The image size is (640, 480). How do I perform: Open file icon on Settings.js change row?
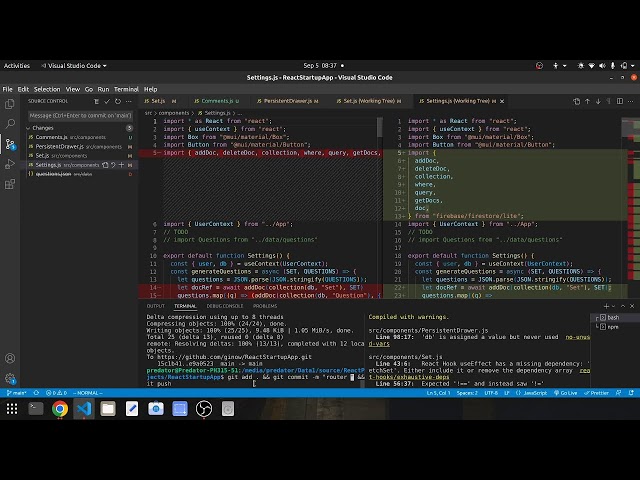105,165
